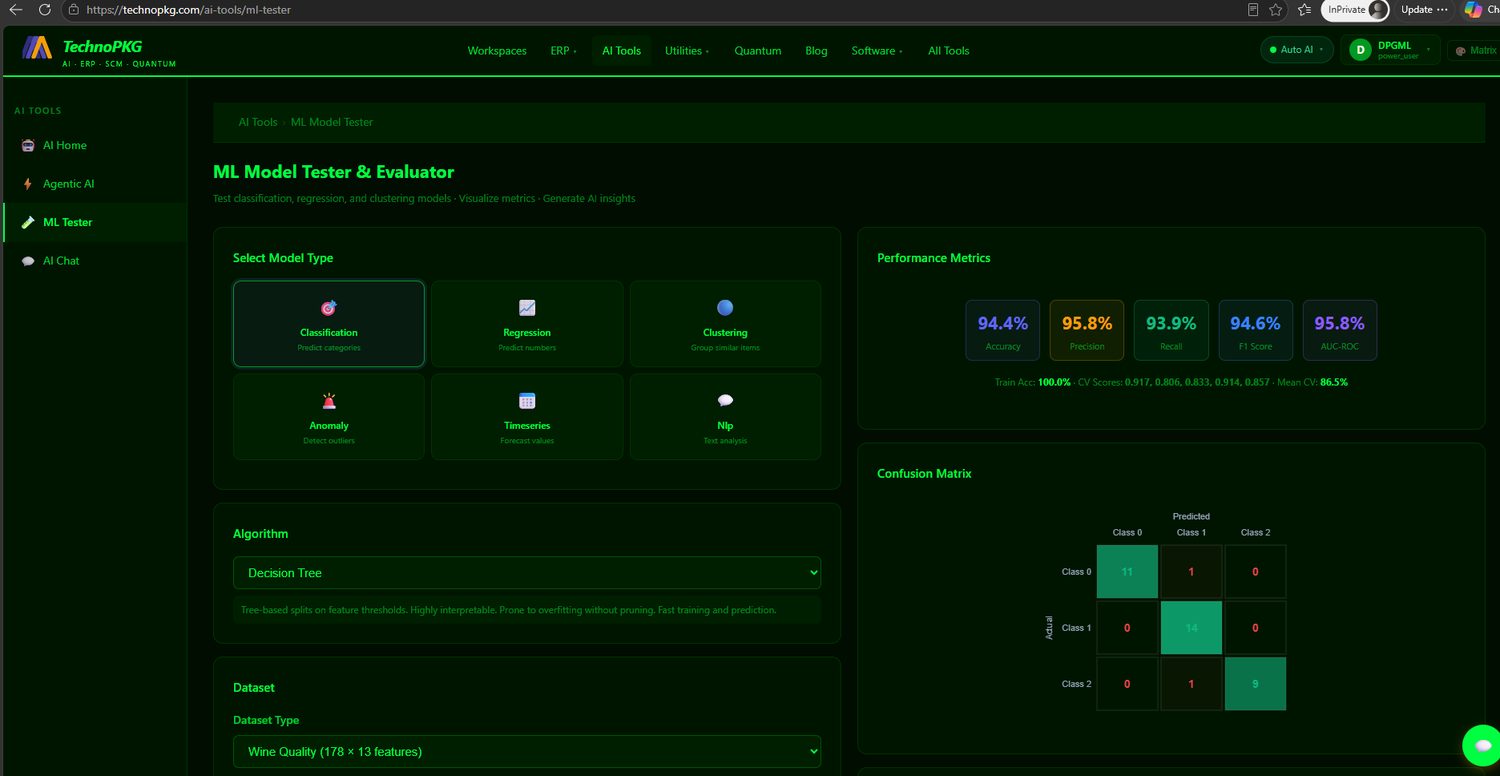Click the TechnoPKG brand name link

[x=102, y=46]
